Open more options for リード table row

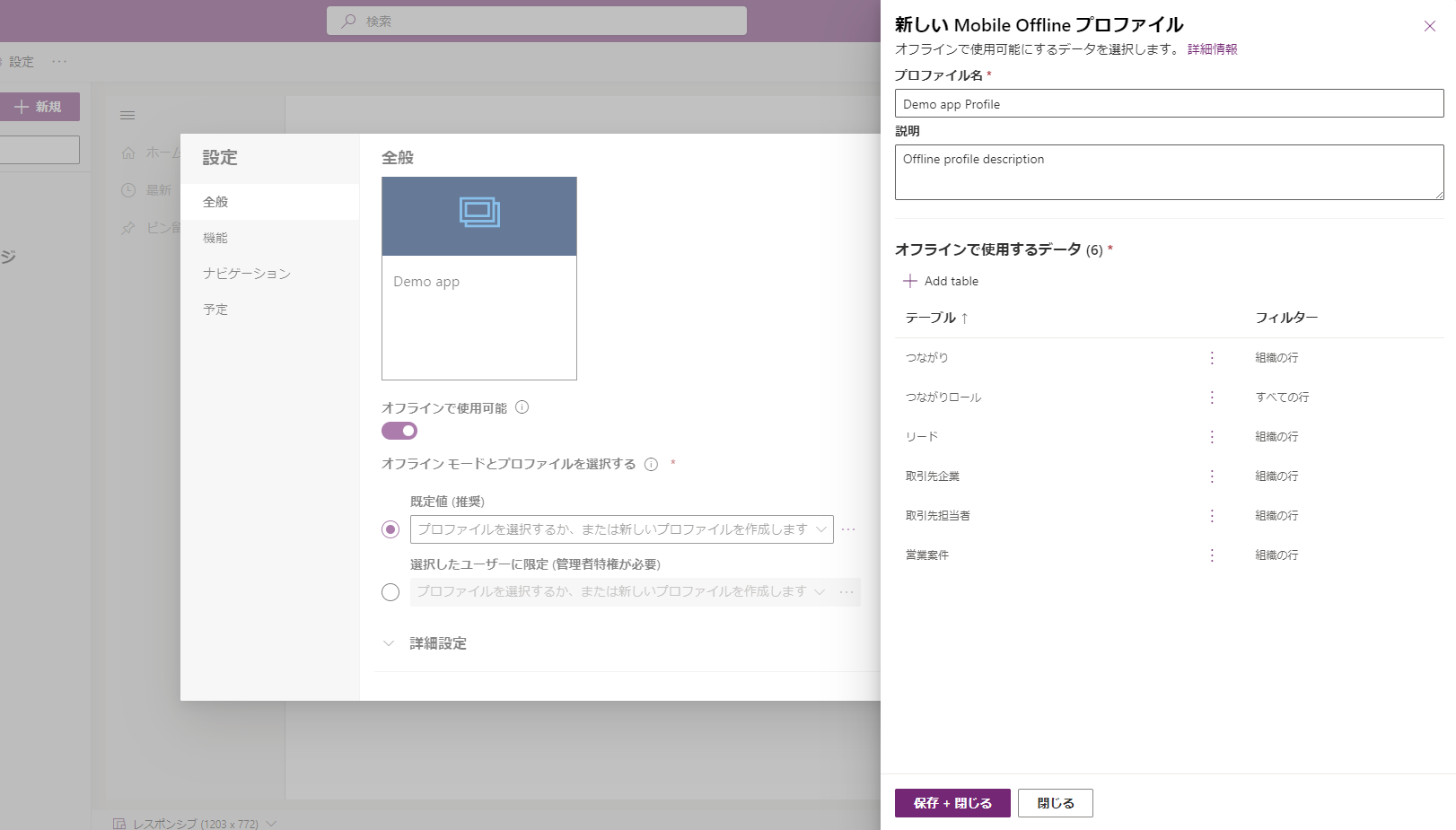(x=1212, y=437)
